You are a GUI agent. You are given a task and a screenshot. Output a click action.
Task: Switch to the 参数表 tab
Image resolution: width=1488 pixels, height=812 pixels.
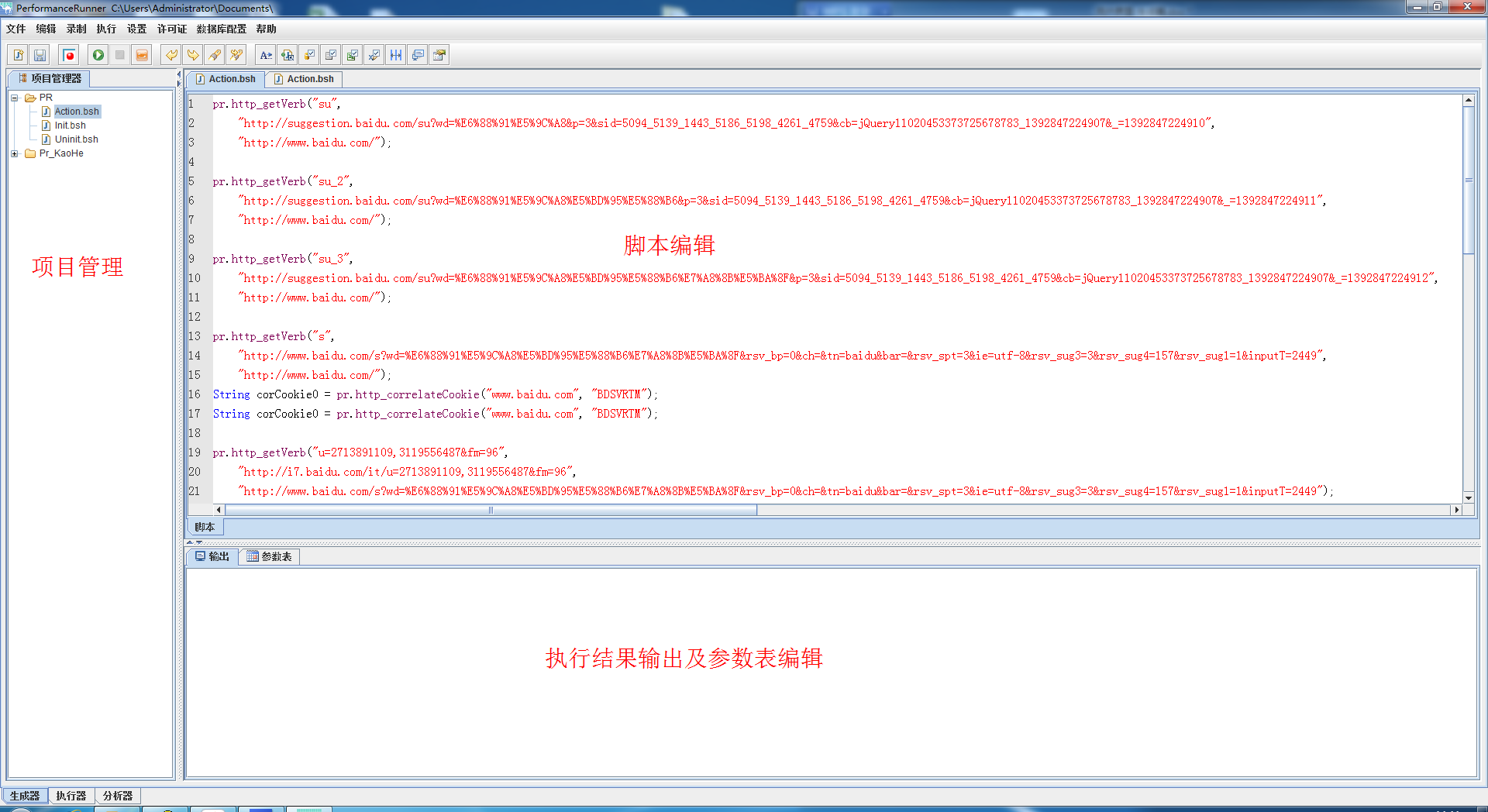[269, 556]
